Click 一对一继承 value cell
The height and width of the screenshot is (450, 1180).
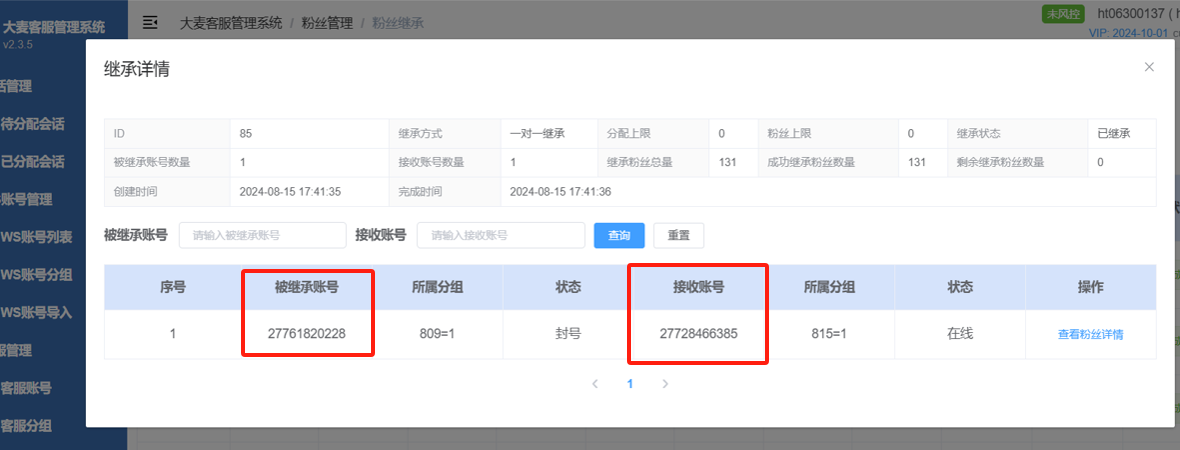click(537, 134)
